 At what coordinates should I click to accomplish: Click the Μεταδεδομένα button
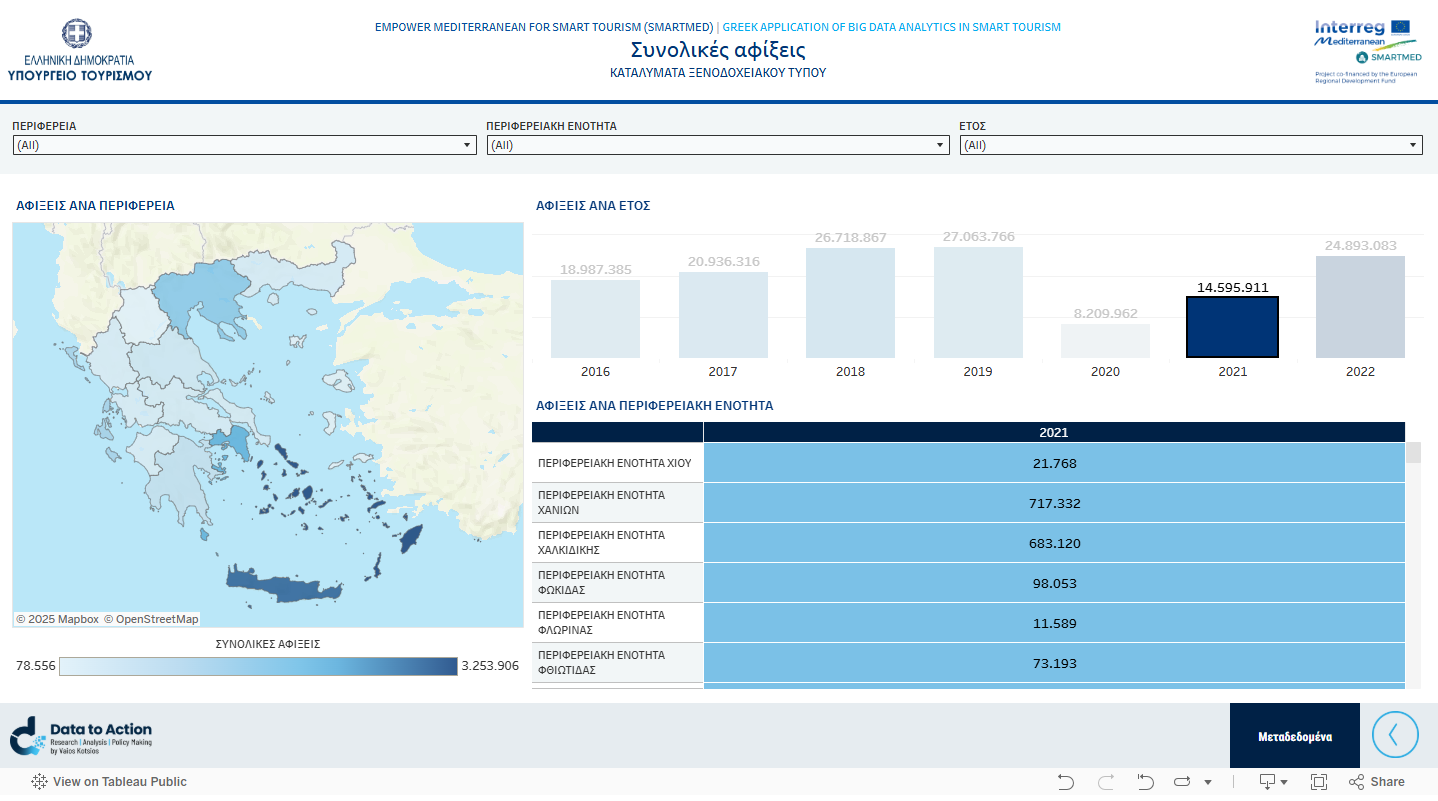tap(1294, 736)
